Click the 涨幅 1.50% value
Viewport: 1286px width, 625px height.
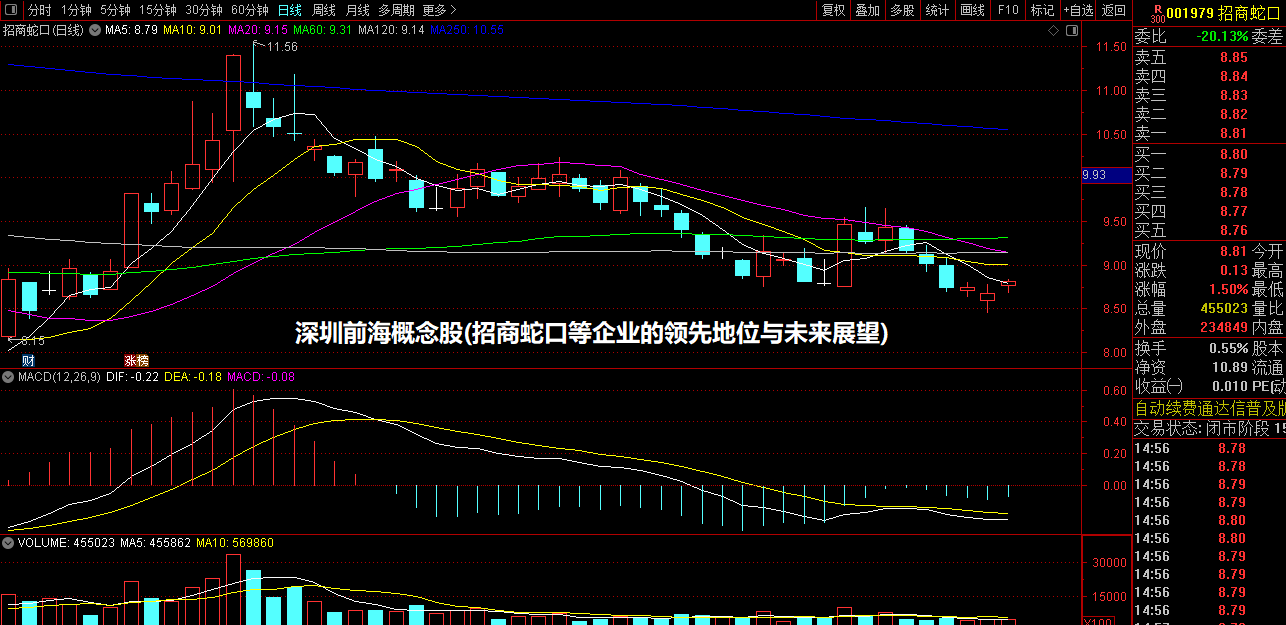point(1229,289)
